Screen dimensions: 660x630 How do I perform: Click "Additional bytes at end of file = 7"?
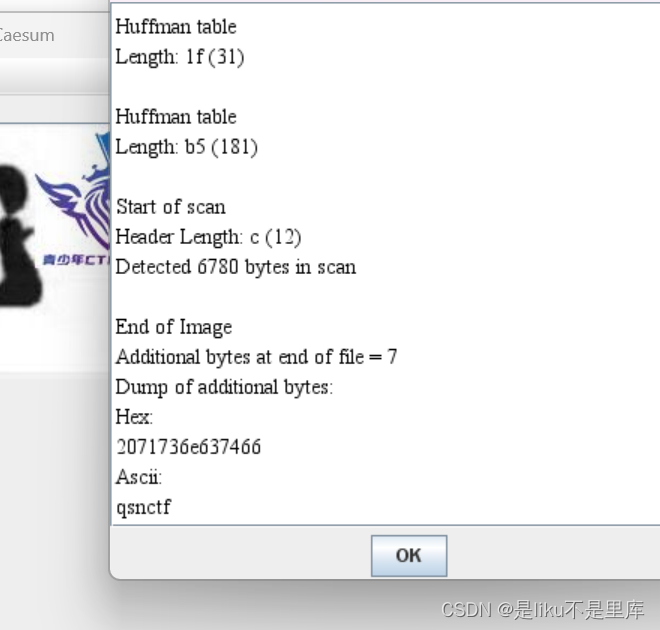256,357
